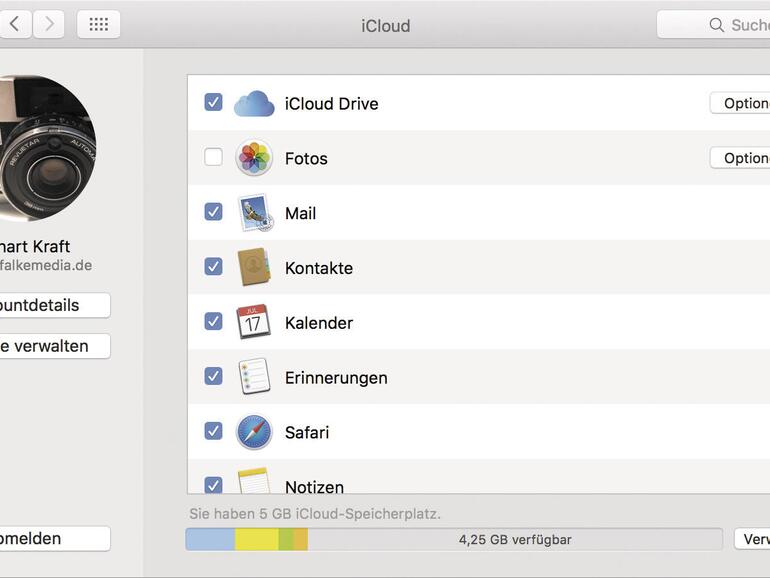Uncheck the Safari checkbox

[x=213, y=431]
